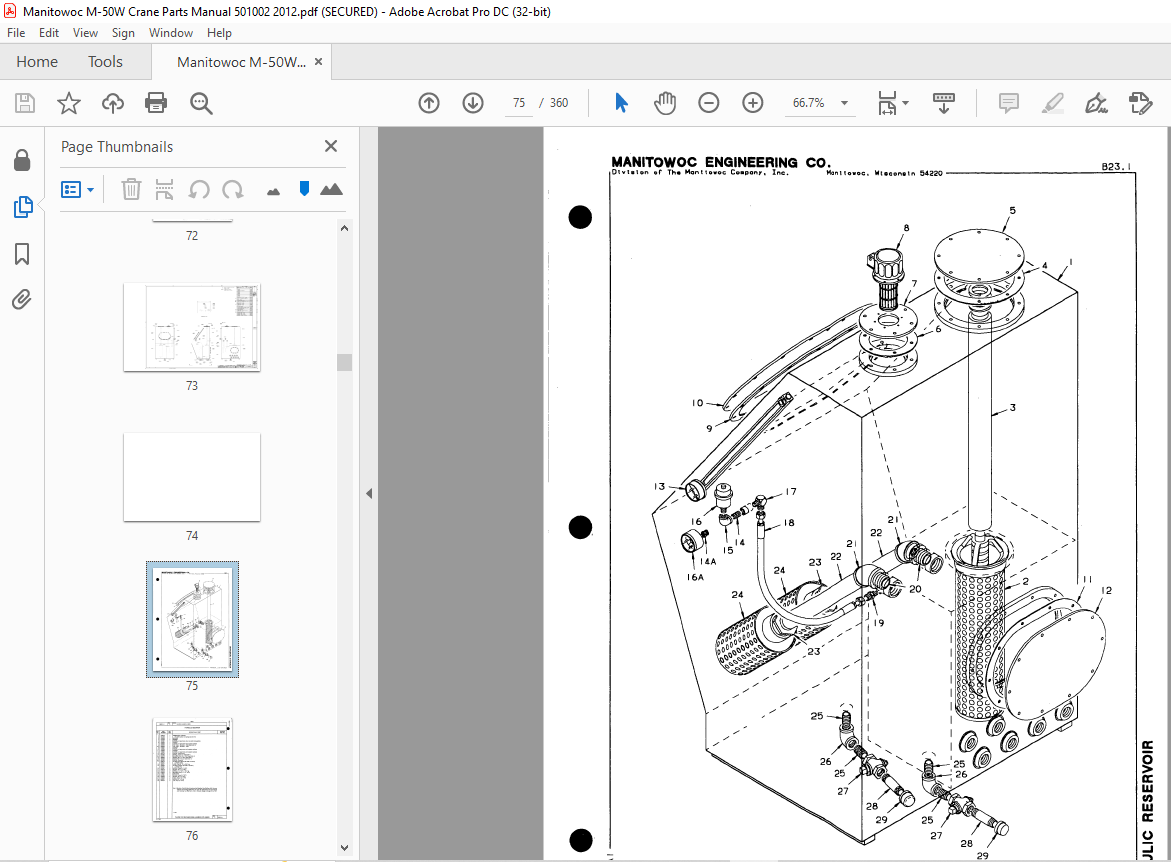Open the File menu
Viewport: 1171px width, 862px height.
click(16, 33)
